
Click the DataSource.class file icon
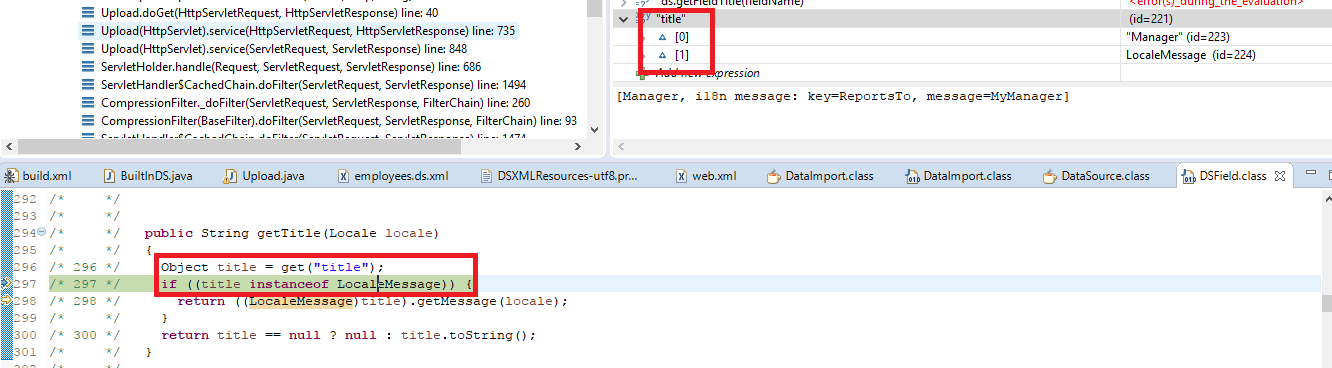(x=1050, y=176)
